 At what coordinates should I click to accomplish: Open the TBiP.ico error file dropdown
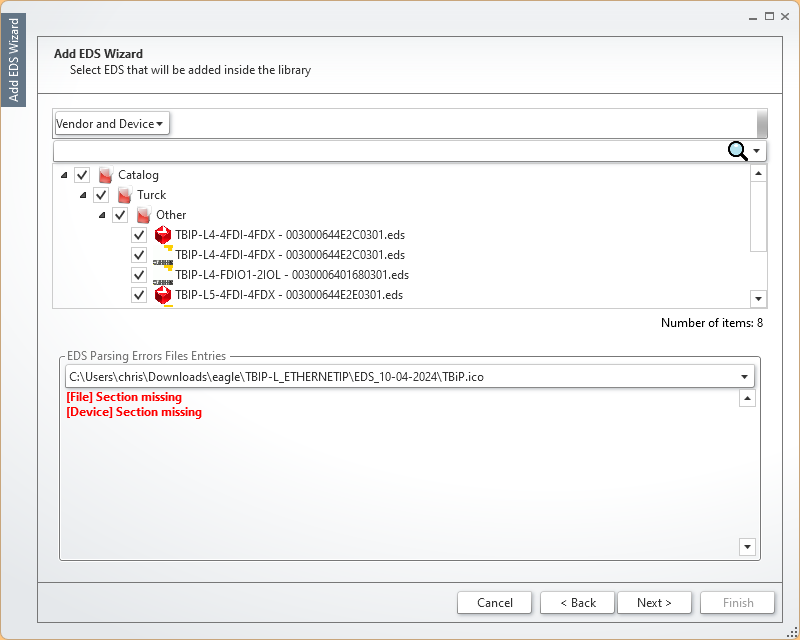744,377
